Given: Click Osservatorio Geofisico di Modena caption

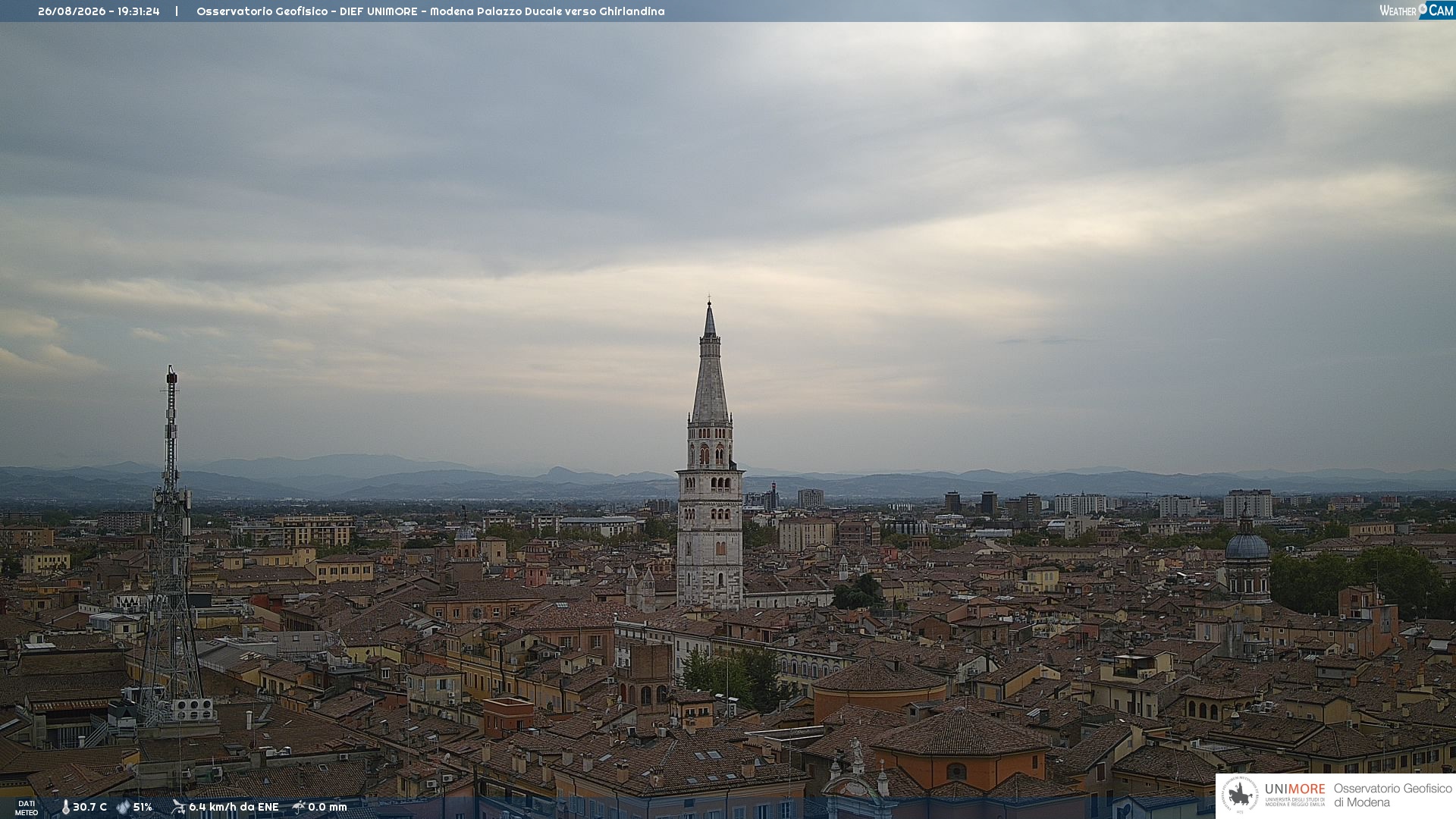Looking at the screenshot, I should (x=1392, y=795).
